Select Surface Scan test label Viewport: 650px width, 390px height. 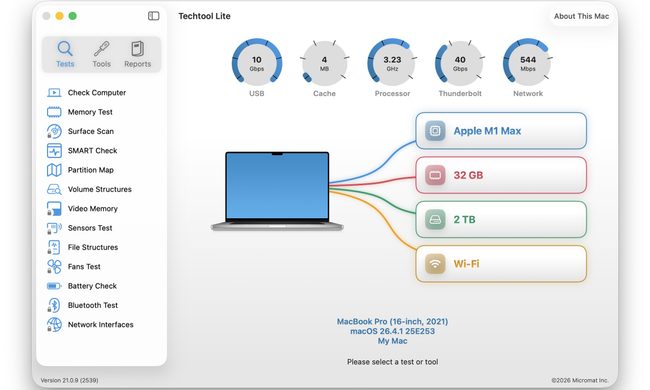click(90, 131)
